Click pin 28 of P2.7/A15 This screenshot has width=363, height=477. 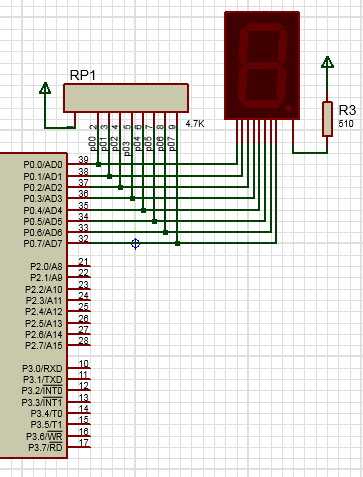(x=83, y=341)
